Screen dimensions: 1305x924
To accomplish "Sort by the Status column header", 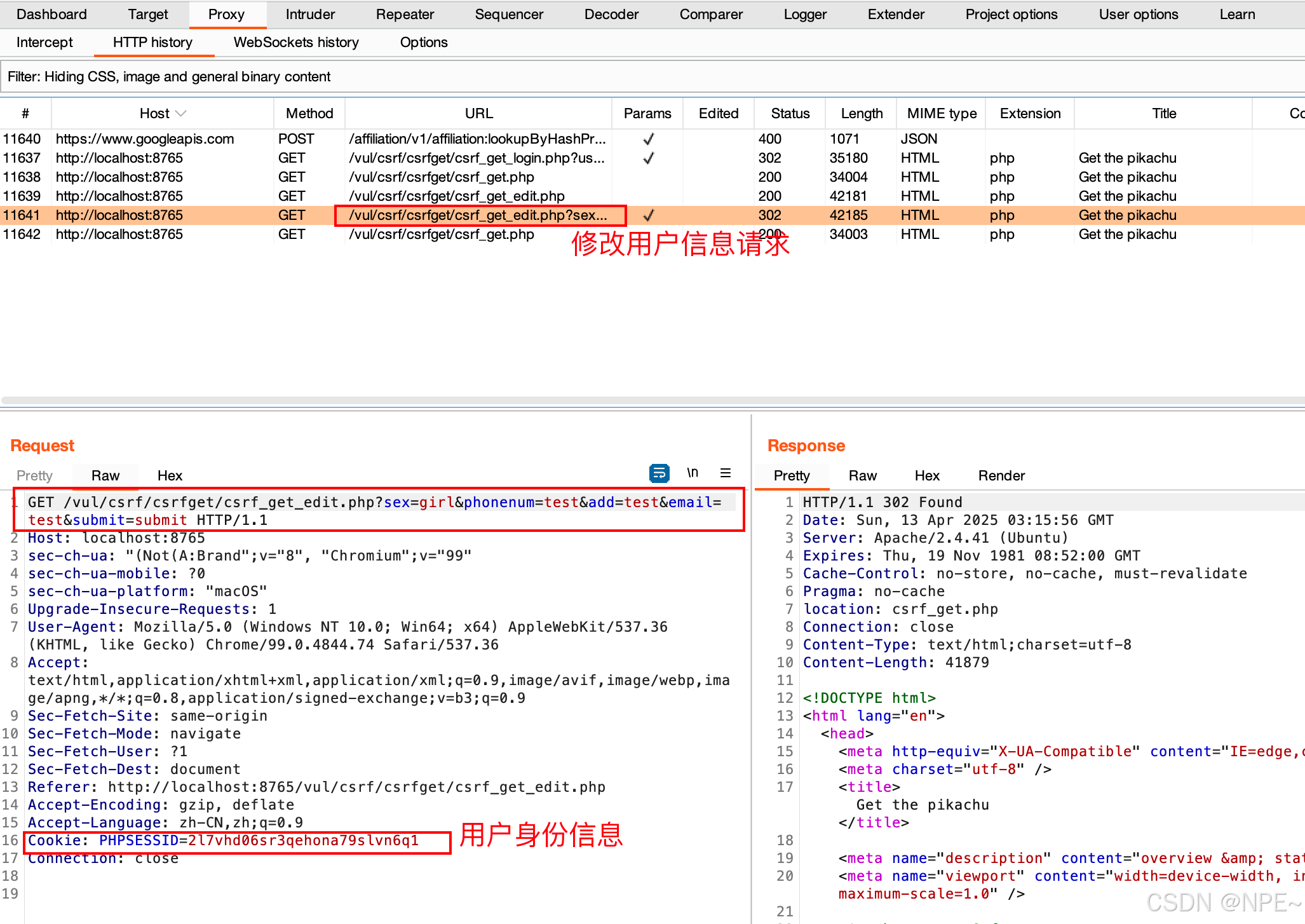I will [790, 113].
